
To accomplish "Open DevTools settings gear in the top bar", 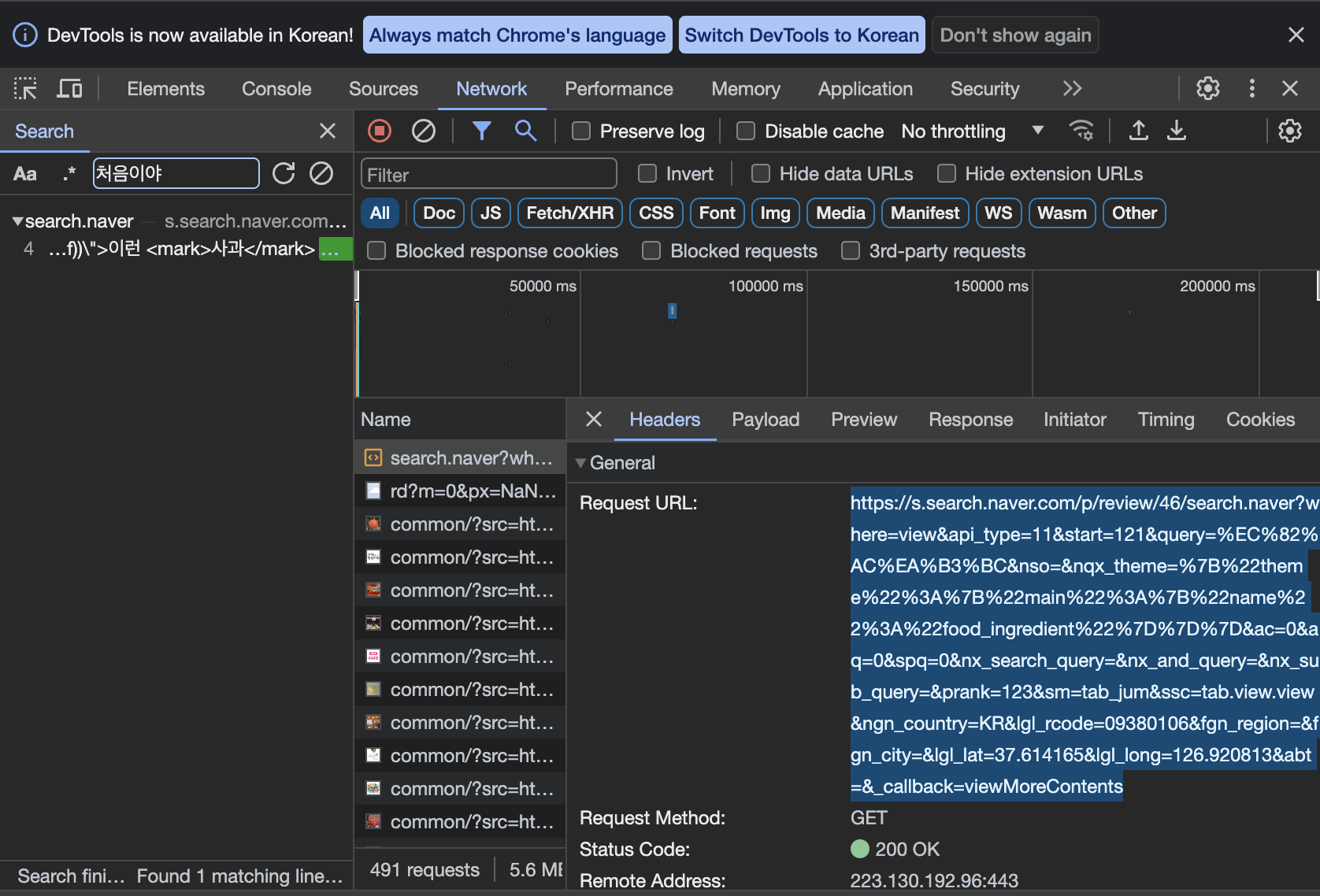I will 1208,88.
